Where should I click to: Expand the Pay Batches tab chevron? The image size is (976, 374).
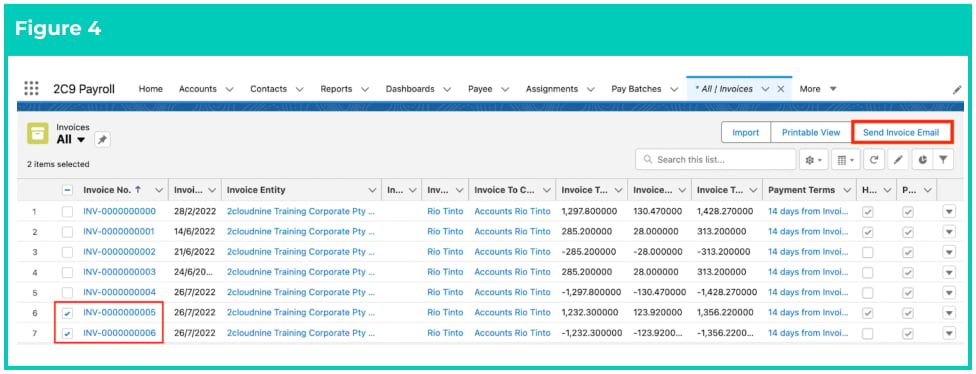(x=673, y=89)
